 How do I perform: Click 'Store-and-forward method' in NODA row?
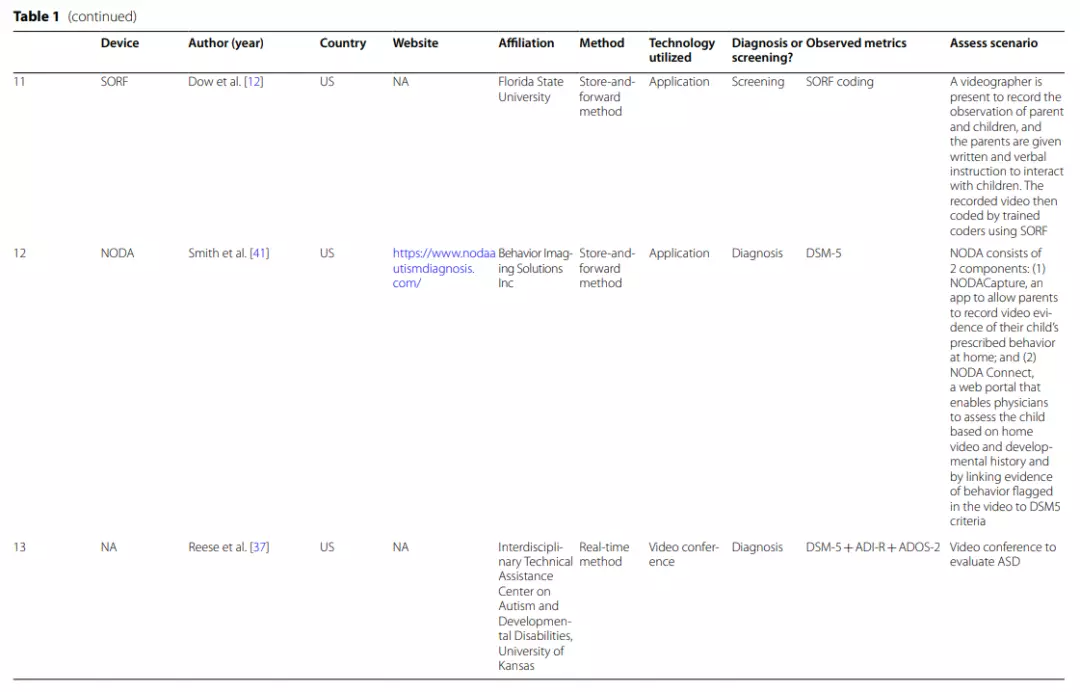click(x=607, y=268)
